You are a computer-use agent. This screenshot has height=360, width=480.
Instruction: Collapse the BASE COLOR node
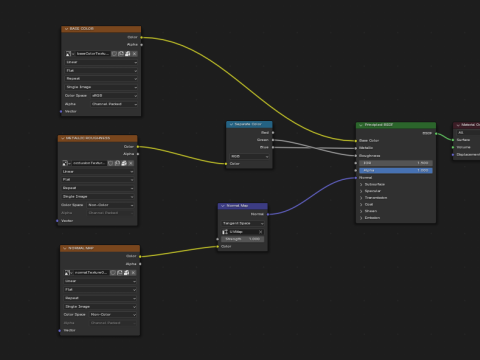point(66,29)
